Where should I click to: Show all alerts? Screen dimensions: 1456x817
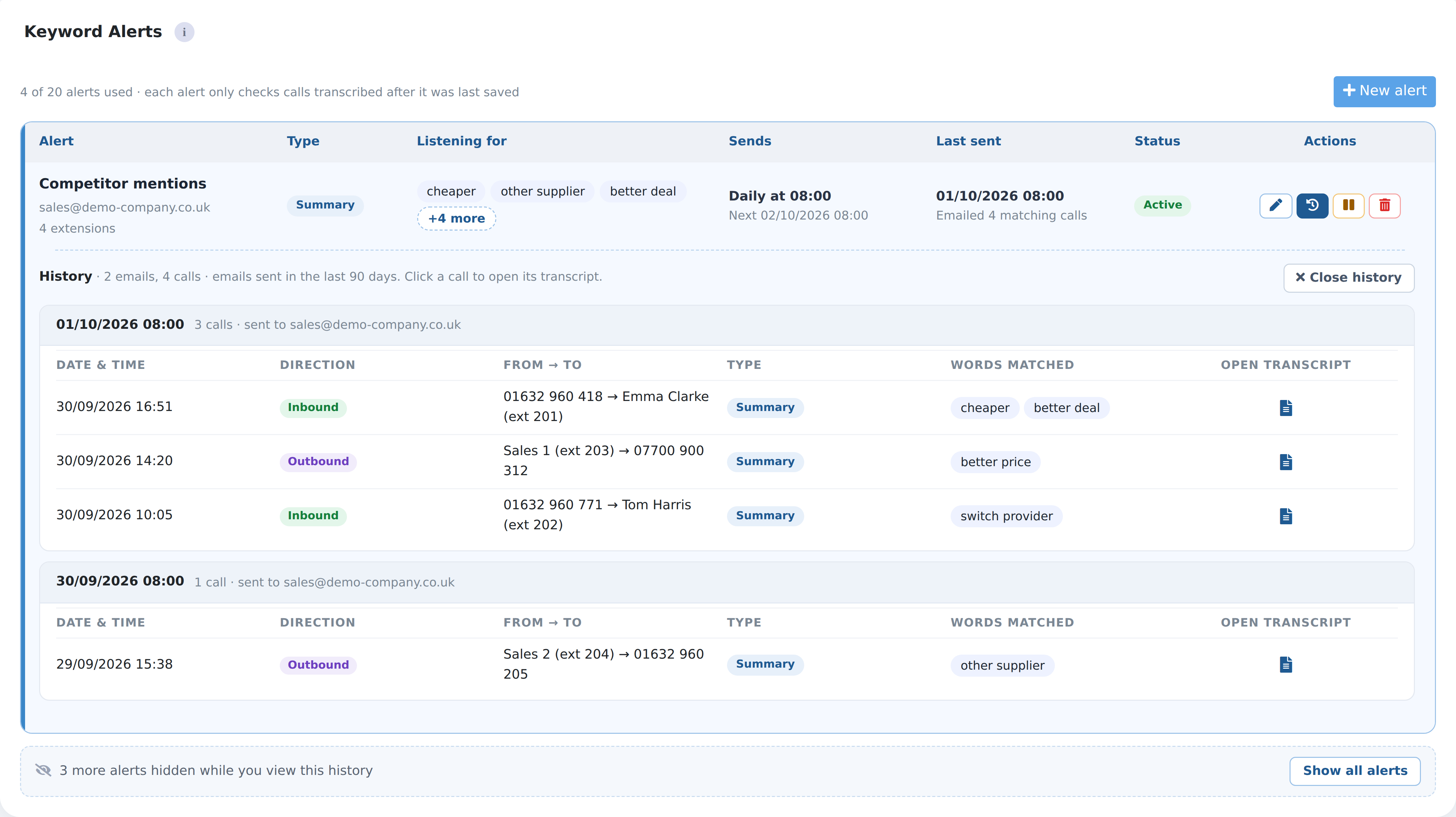(1355, 771)
